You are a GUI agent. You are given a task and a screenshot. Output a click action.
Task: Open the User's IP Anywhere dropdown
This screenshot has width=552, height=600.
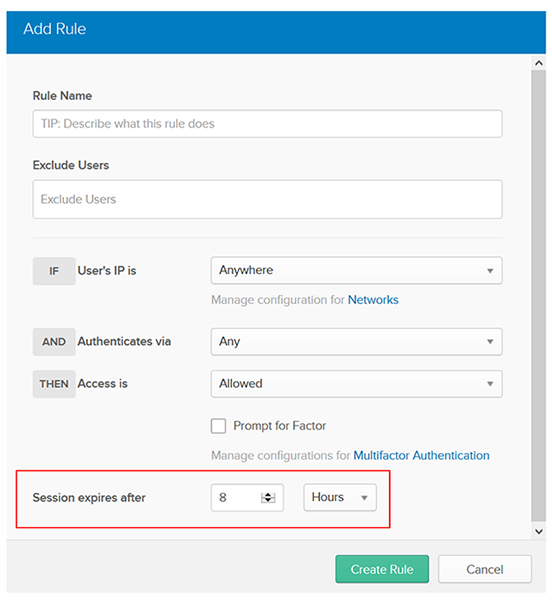[x=356, y=271]
